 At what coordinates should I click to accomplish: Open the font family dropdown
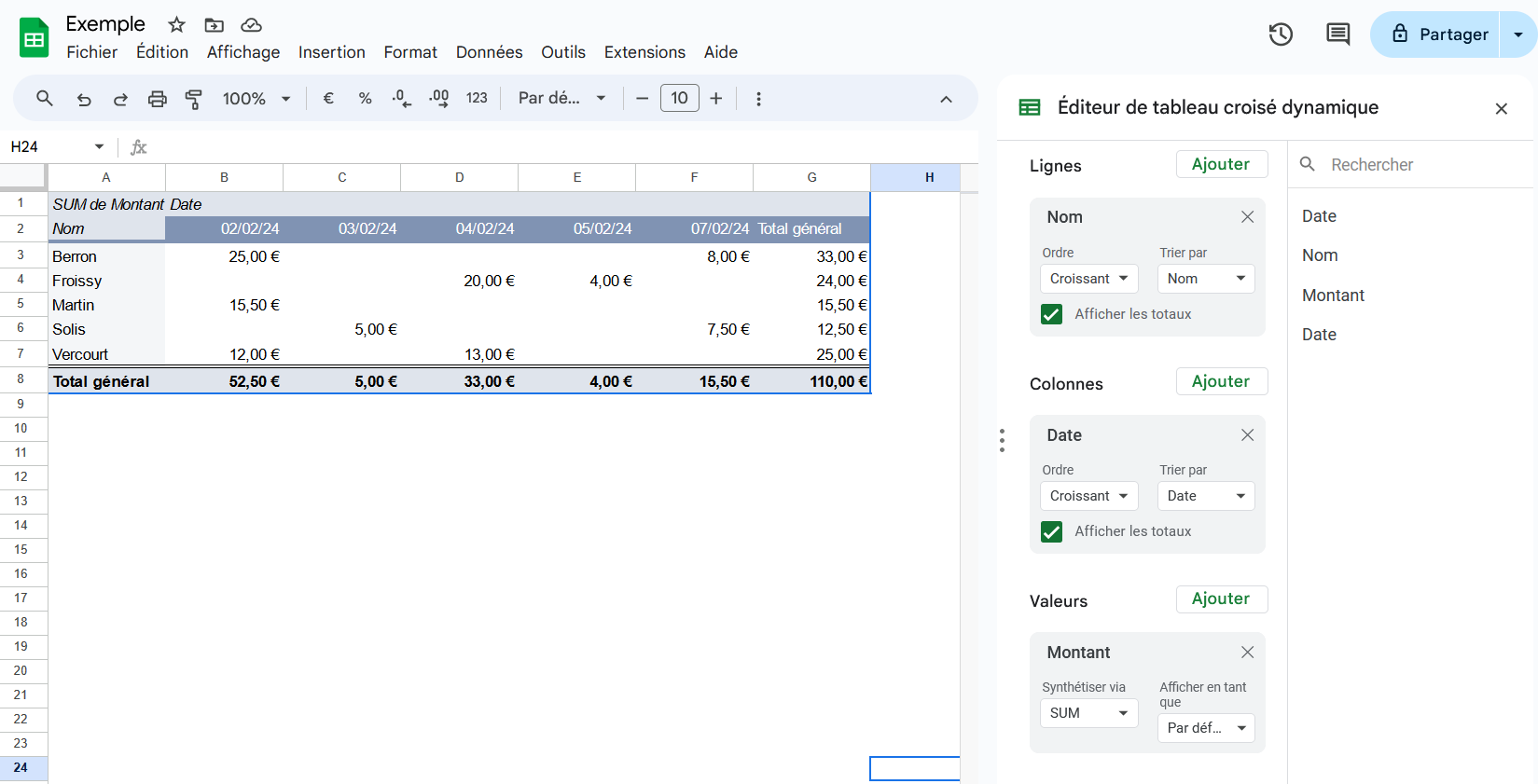tap(562, 98)
